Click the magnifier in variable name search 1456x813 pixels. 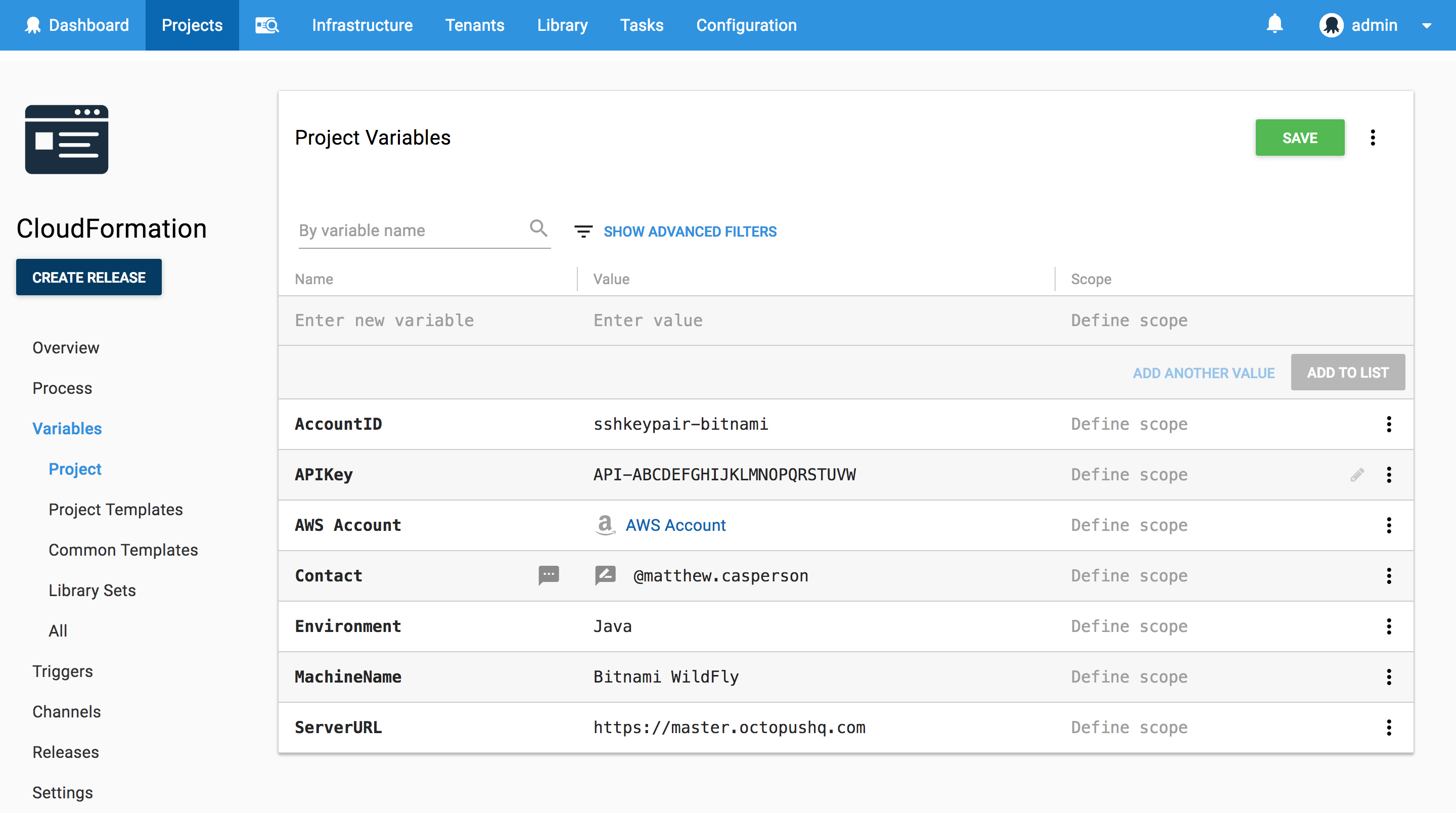coord(538,229)
